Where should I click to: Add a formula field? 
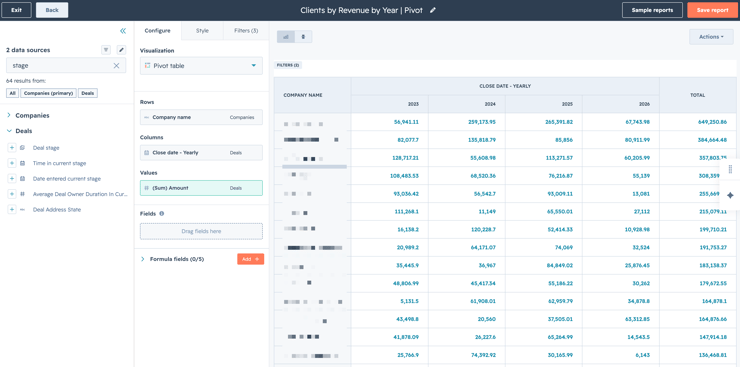click(x=251, y=259)
